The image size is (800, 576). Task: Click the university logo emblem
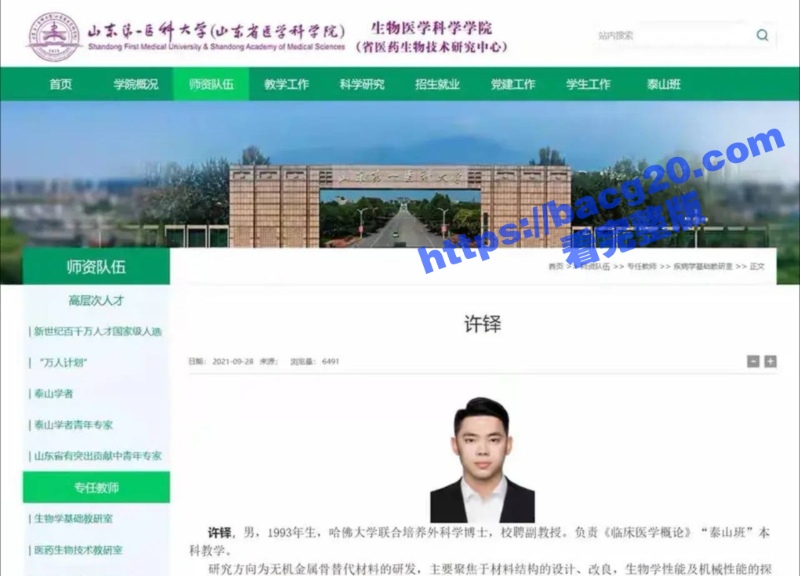point(54,37)
